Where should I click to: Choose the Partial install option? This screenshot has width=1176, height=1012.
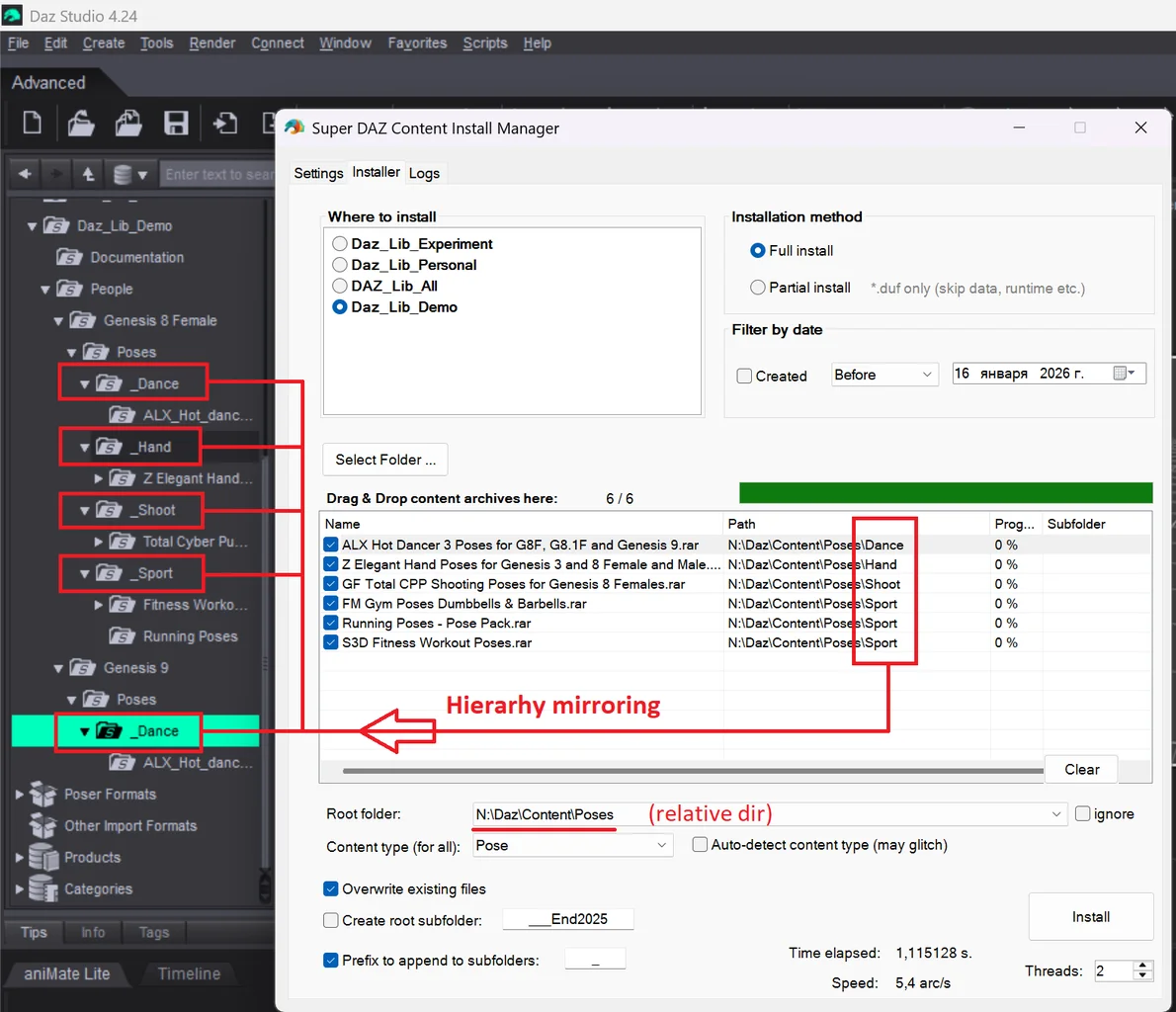pyautogui.click(x=758, y=288)
